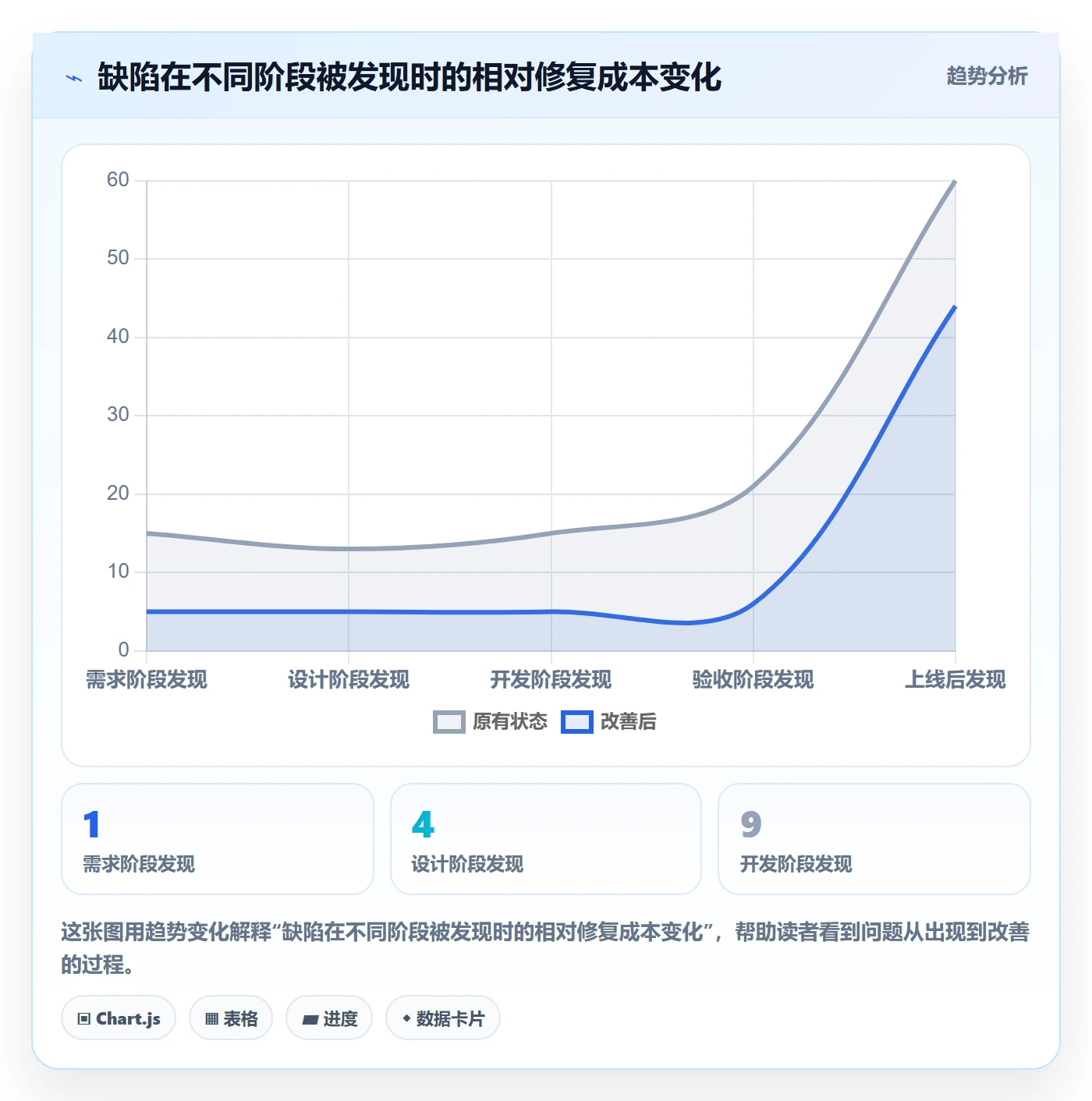
Task: Click the gray number 9 in third card
Action: tap(751, 825)
